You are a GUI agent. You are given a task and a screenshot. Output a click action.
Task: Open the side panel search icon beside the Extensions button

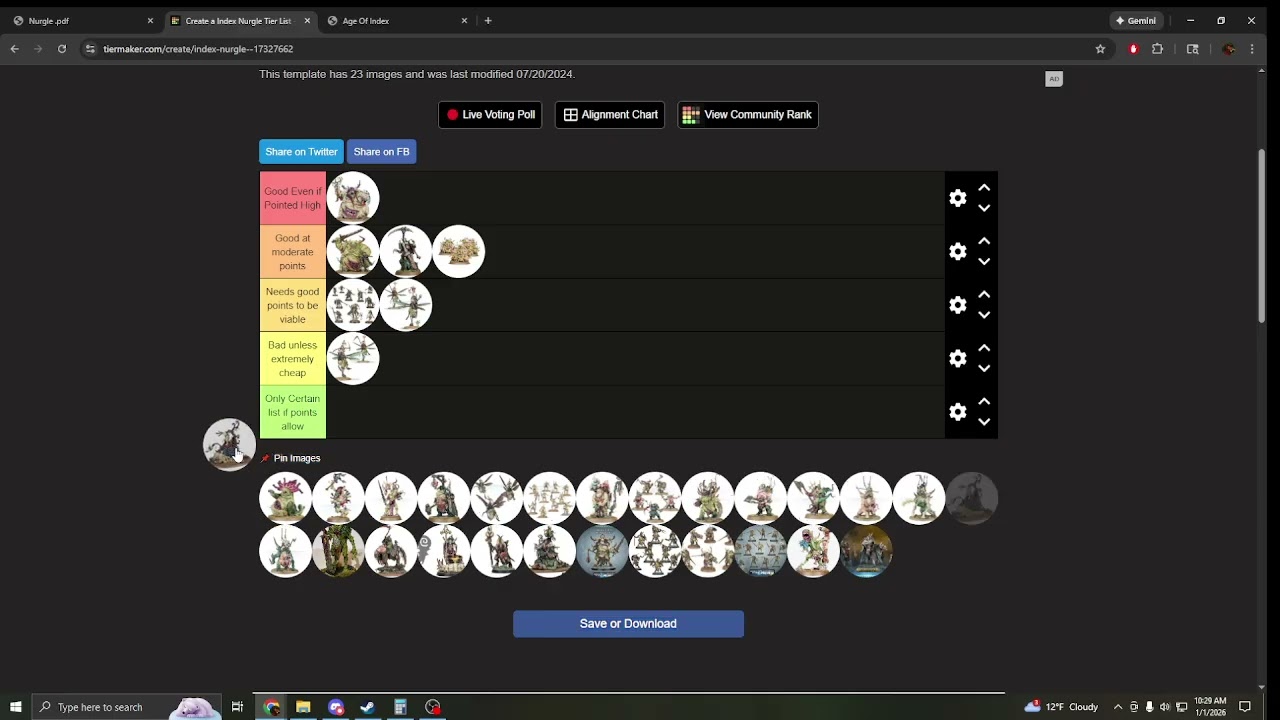[1192, 49]
